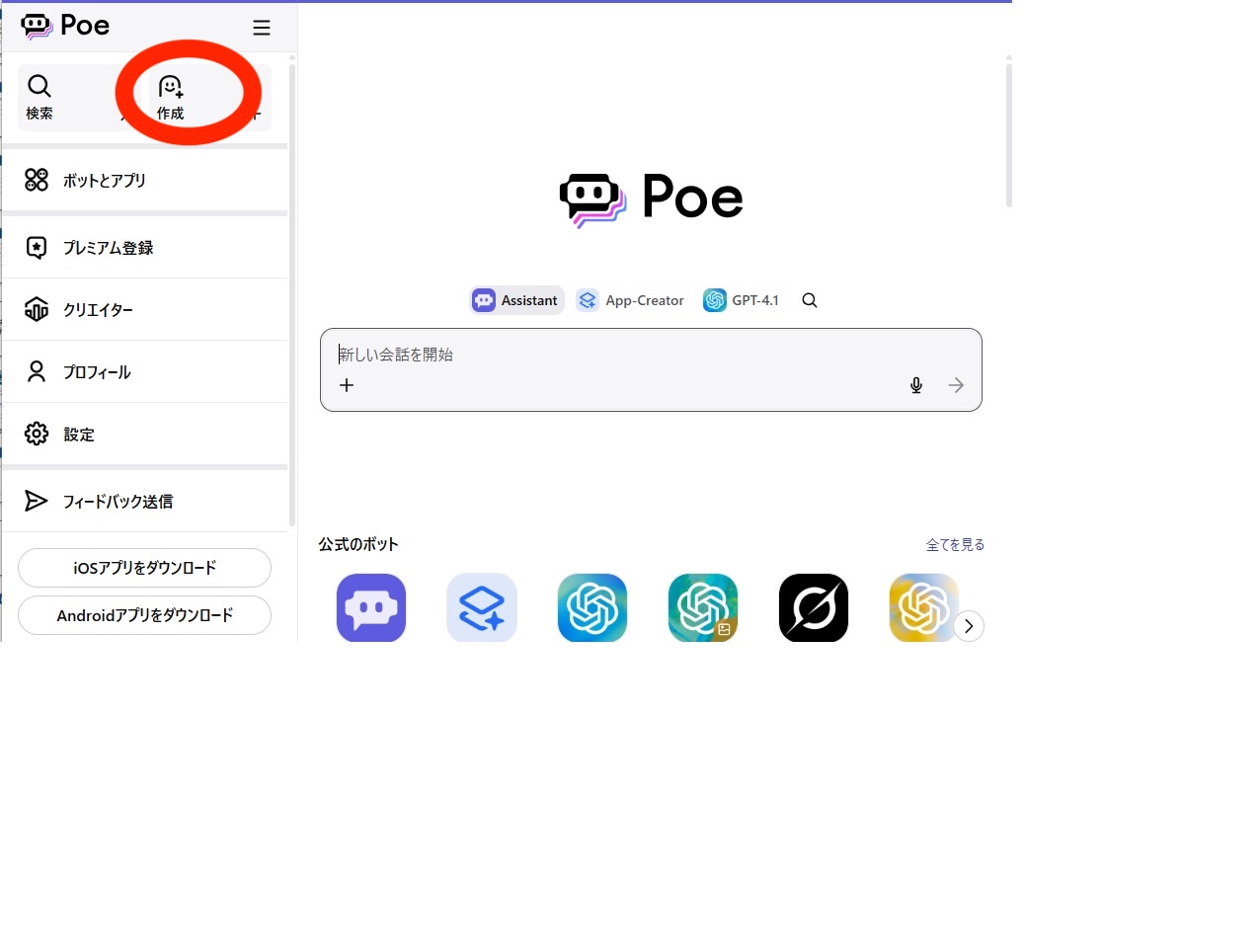Open the yellow OpenAI bot thumbnail
The image size is (1259, 952).
pyautogui.click(x=922, y=607)
